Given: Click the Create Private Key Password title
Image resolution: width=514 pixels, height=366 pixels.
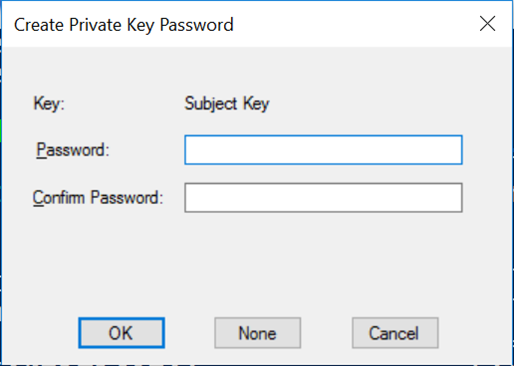Looking at the screenshot, I should (x=124, y=25).
